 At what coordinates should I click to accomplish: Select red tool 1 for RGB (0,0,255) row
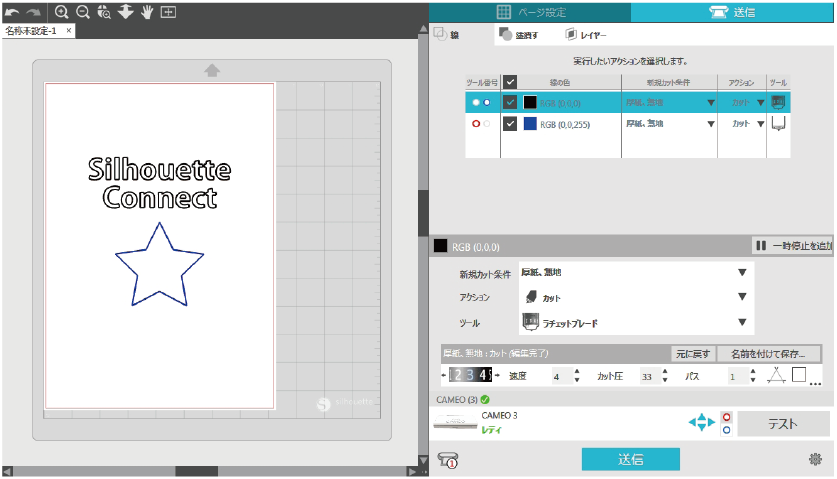click(x=476, y=124)
